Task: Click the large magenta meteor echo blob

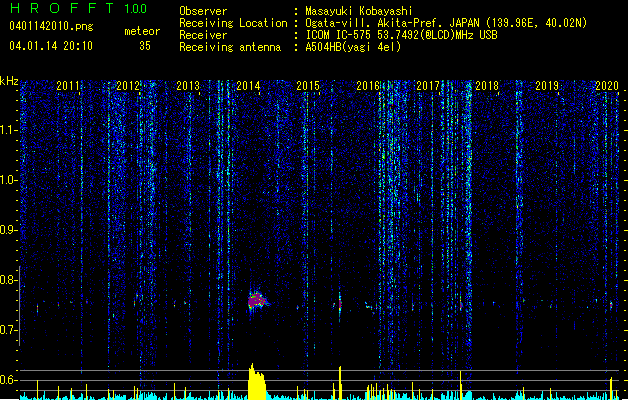Action: click(x=257, y=301)
